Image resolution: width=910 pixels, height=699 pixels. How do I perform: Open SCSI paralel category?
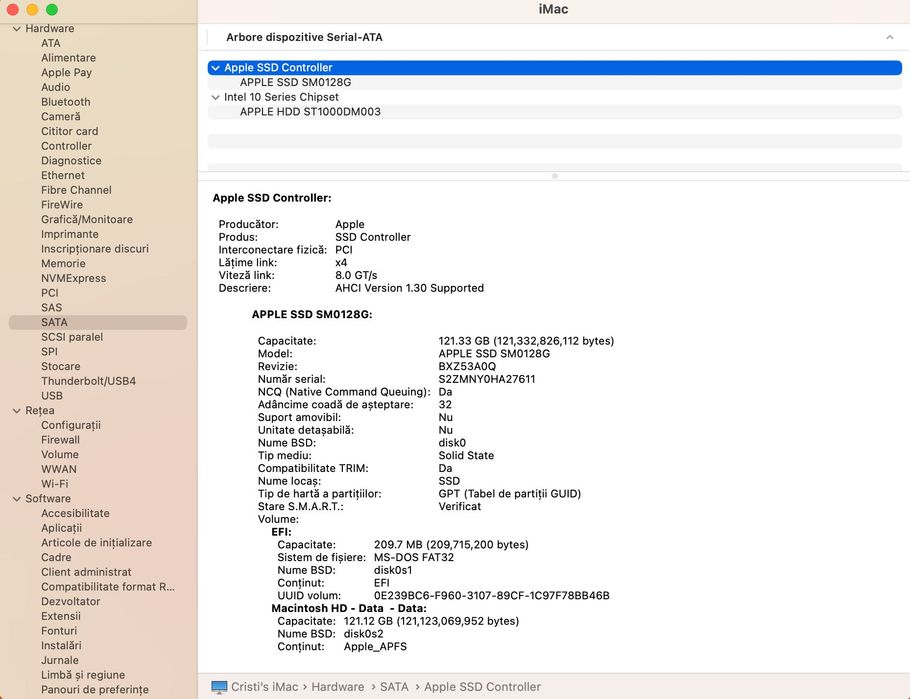(72, 337)
